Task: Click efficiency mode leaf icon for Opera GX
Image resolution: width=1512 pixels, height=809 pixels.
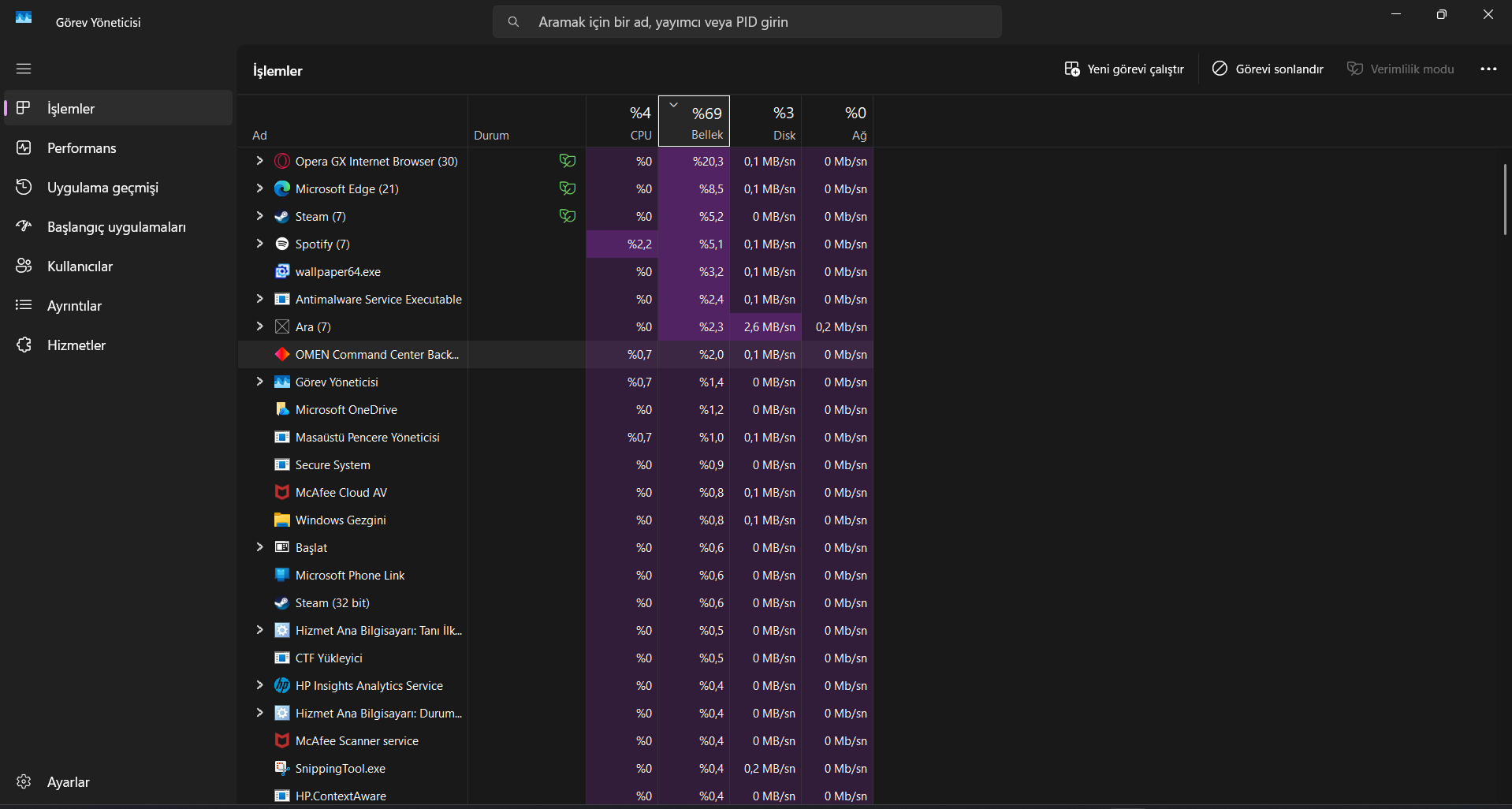Action: (567, 161)
